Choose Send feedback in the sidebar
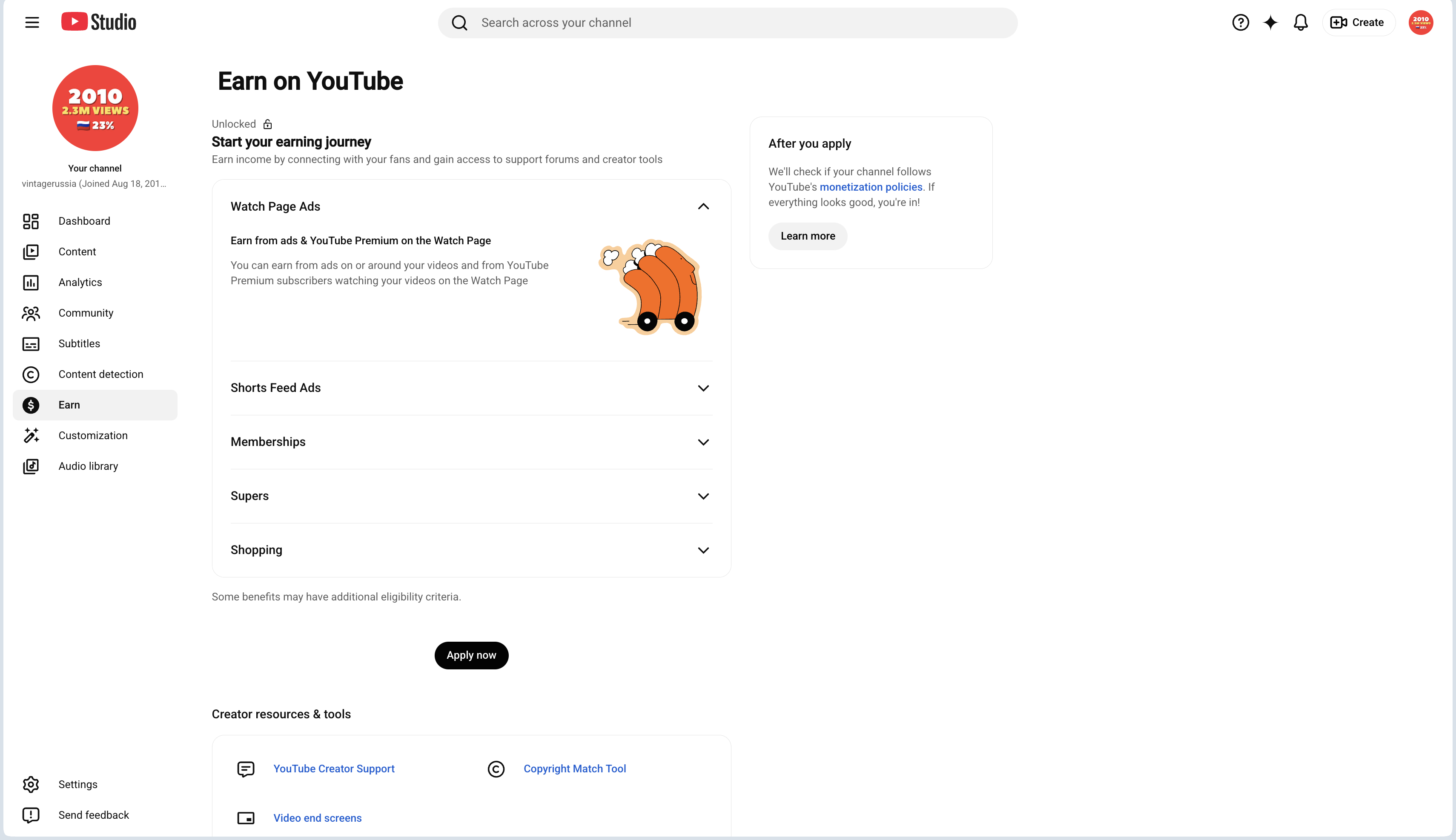 click(95, 815)
